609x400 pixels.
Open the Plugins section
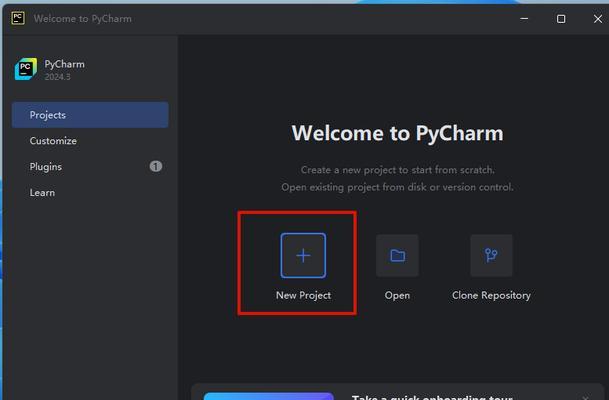pos(90,167)
